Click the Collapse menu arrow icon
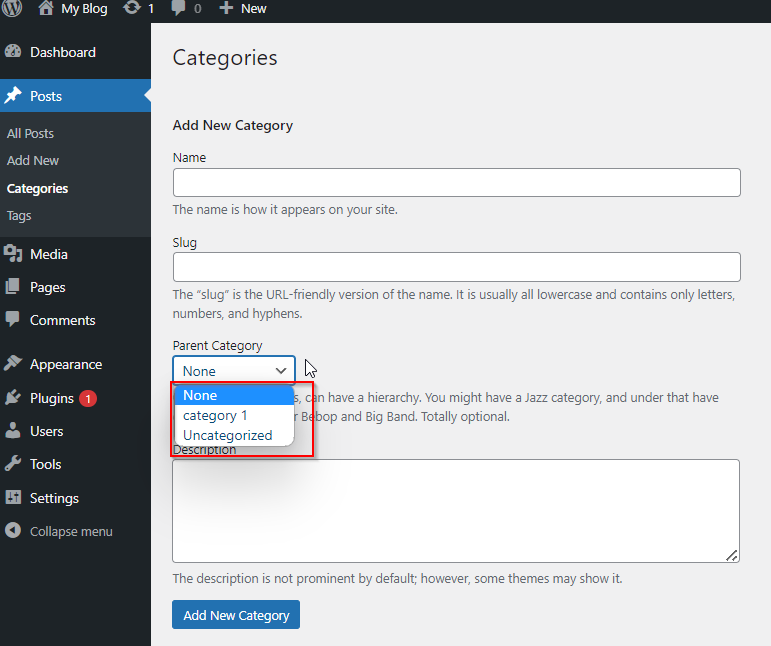Viewport: 771px width, 646px height. tap(13, 530)
